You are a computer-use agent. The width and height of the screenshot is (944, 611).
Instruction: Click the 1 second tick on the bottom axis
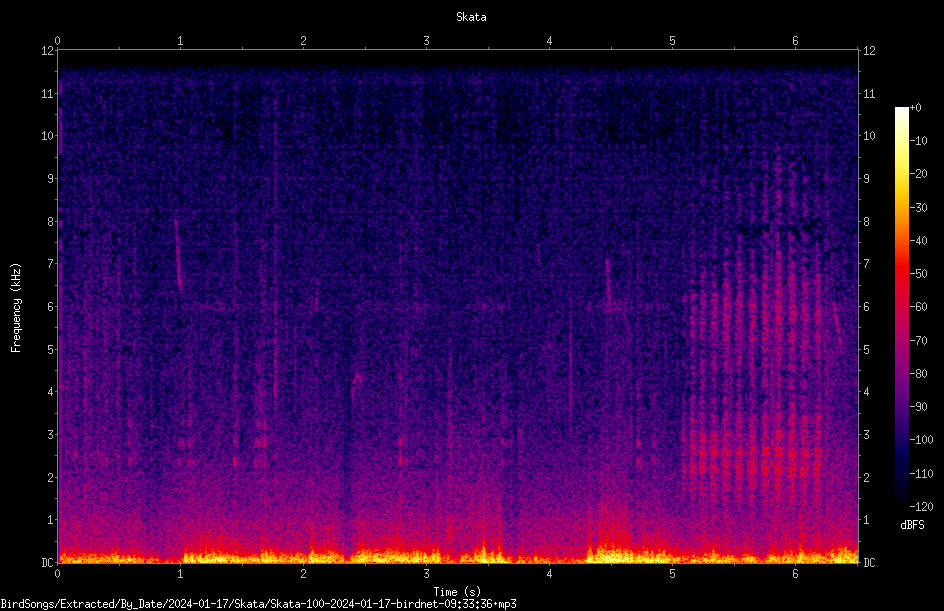(x=180, y=574)
